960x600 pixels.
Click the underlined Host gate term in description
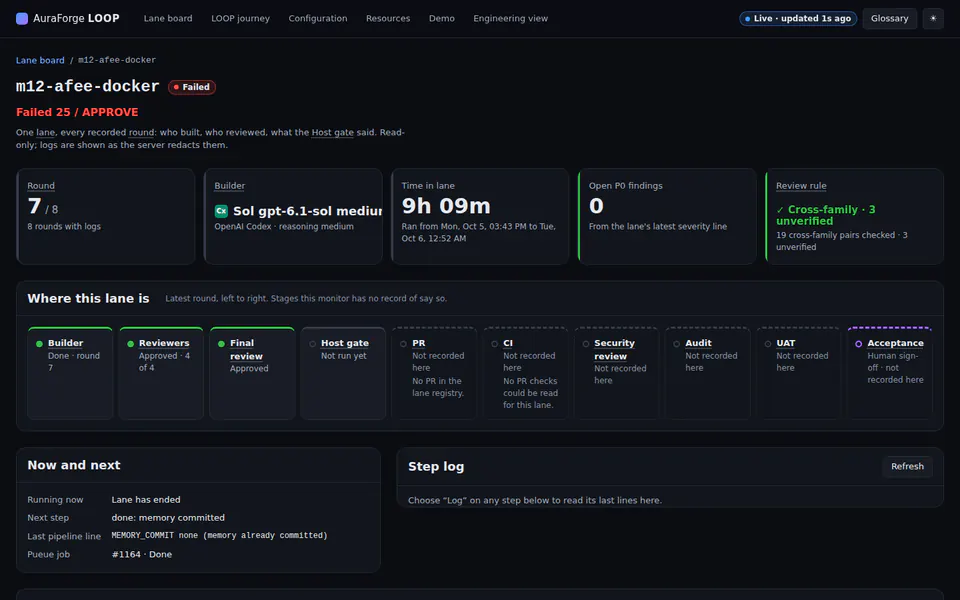click(332, 132)
